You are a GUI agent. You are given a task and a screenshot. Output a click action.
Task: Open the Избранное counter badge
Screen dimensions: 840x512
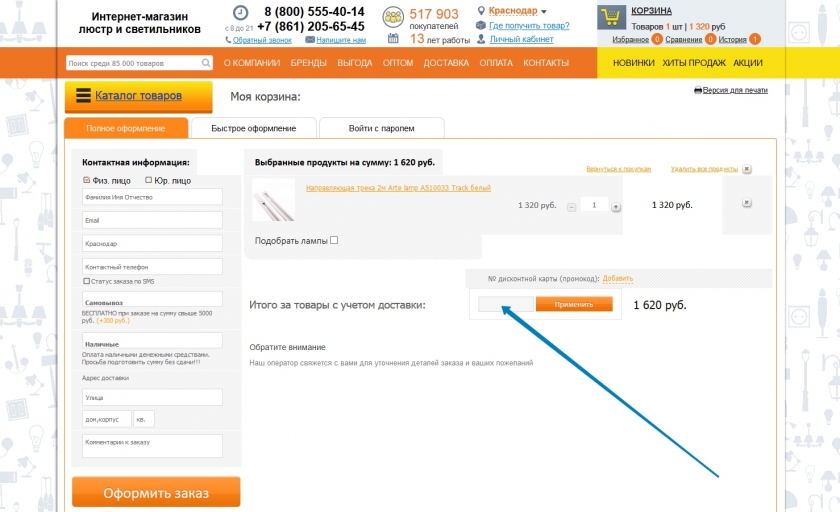[x=657, y=39]
